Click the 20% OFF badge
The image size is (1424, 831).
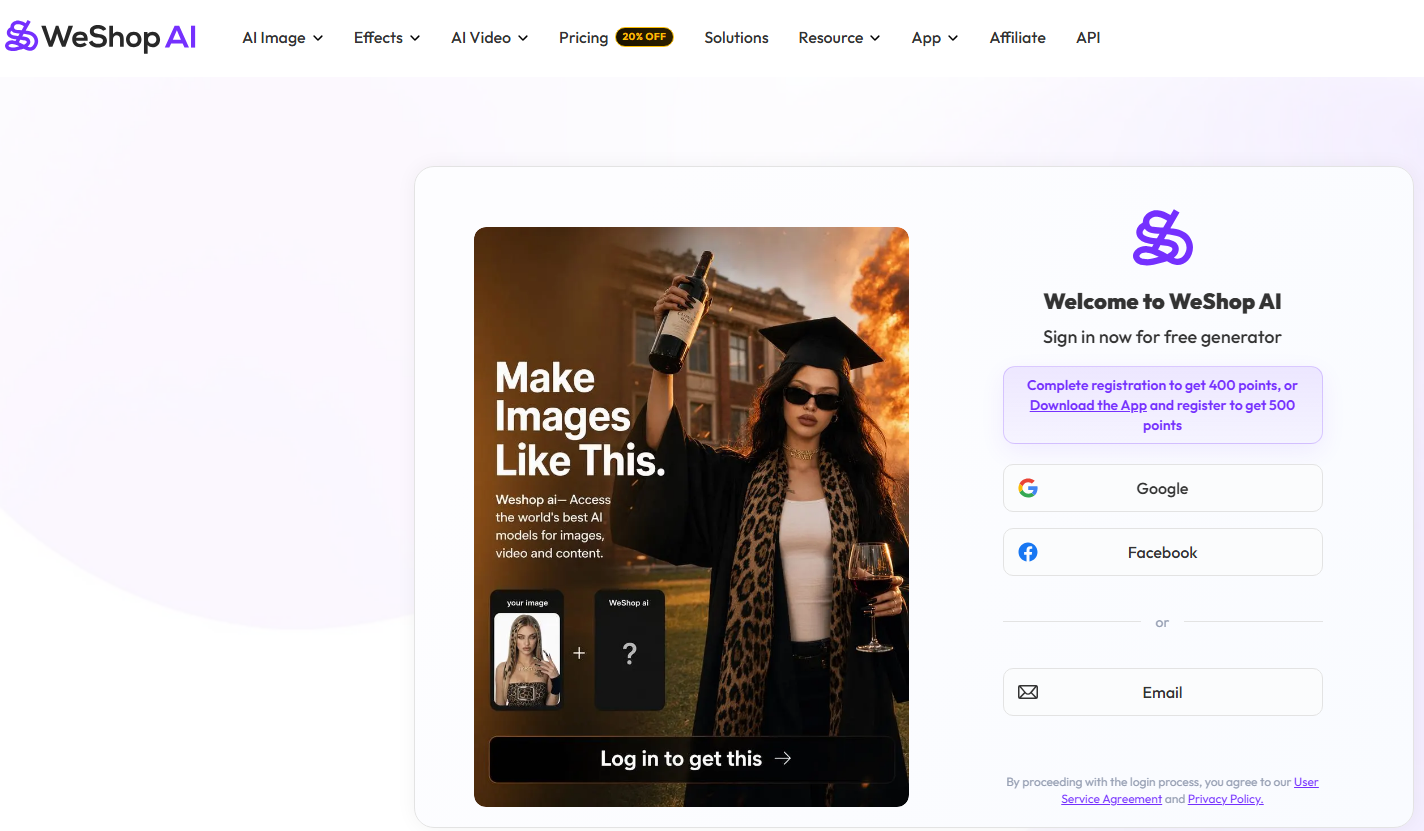[645, 37]
